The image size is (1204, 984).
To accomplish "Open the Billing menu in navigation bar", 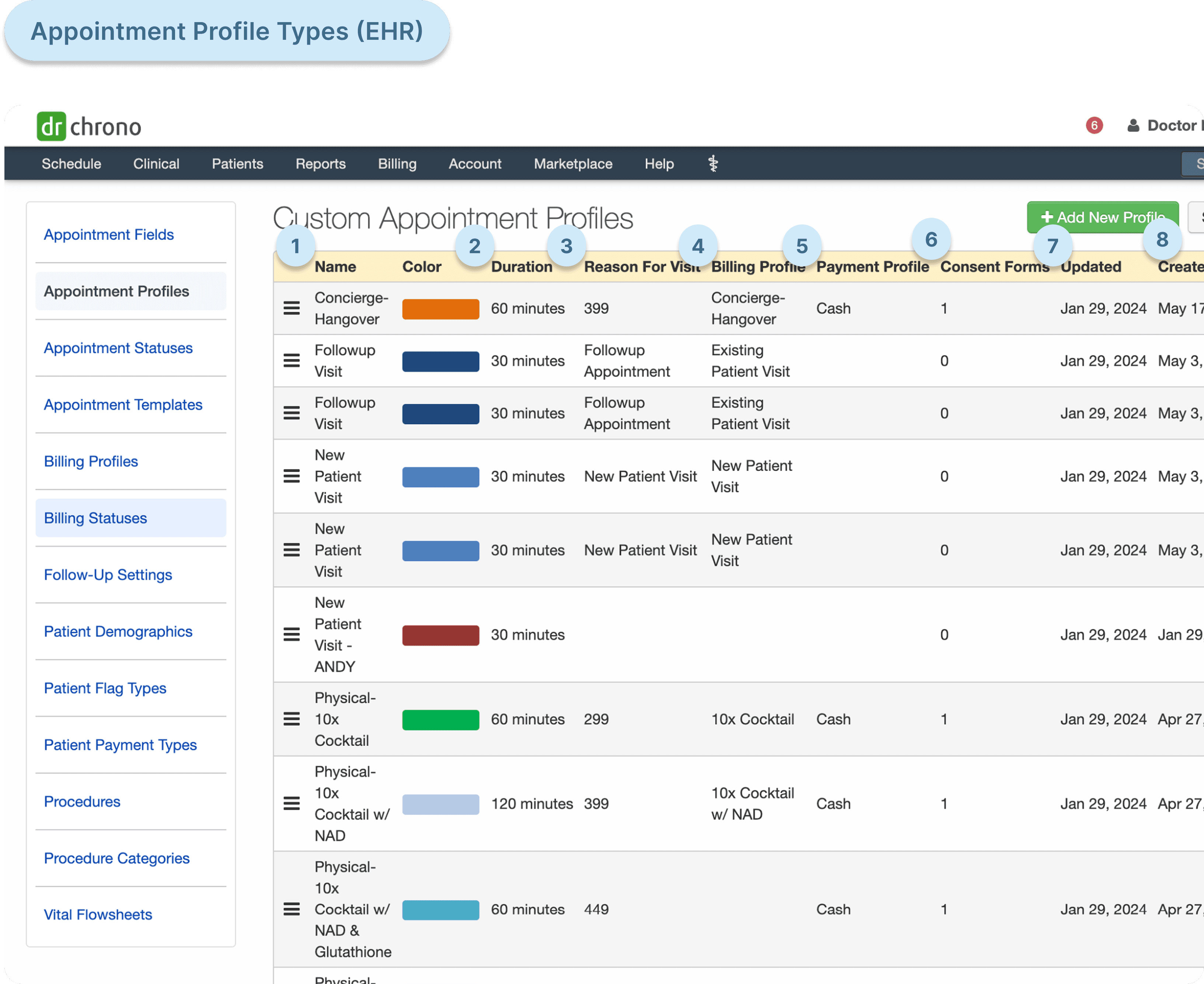I will tap(397, 164).
